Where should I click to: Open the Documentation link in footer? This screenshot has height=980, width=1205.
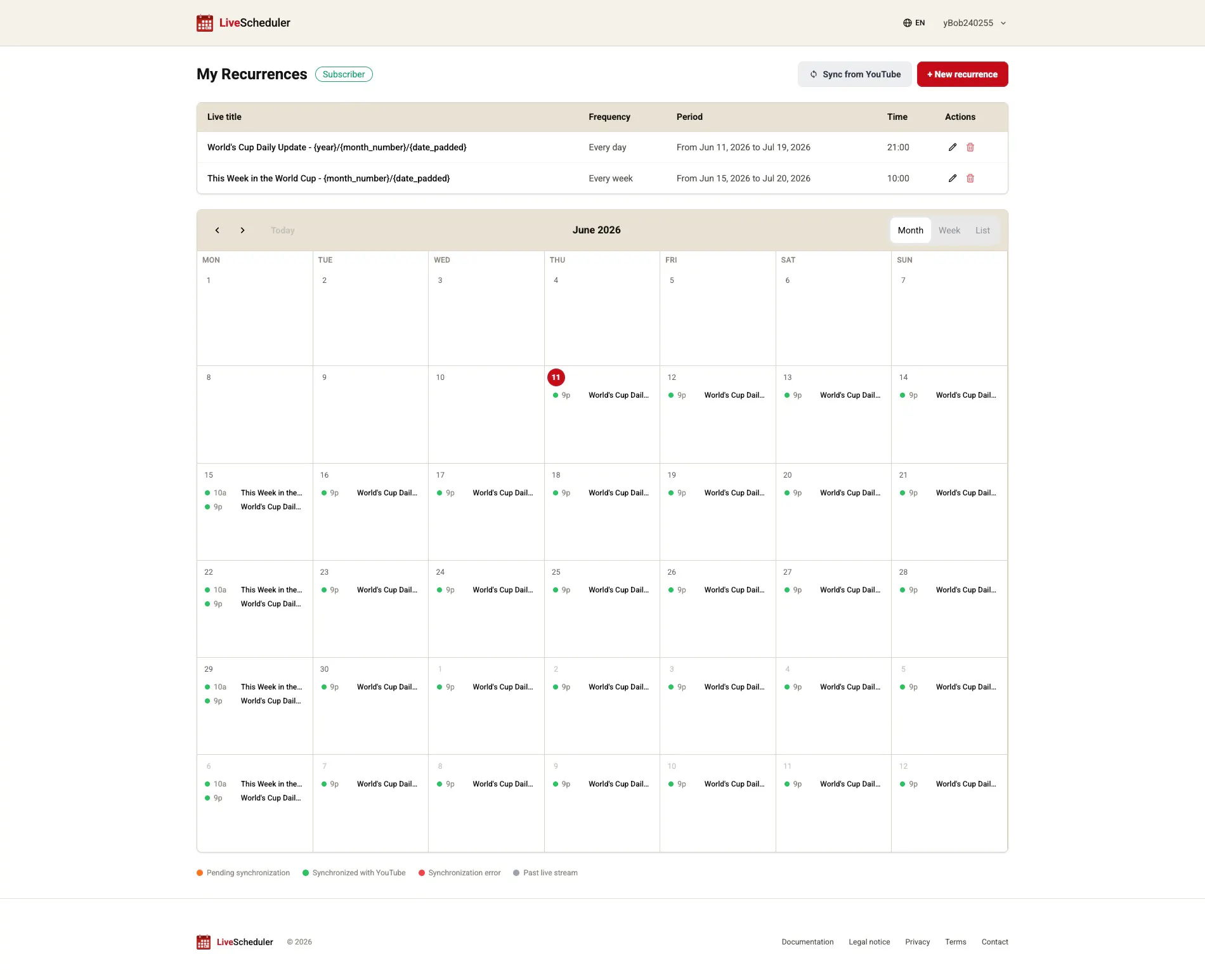pyautogui.click(x=807, y=942)
